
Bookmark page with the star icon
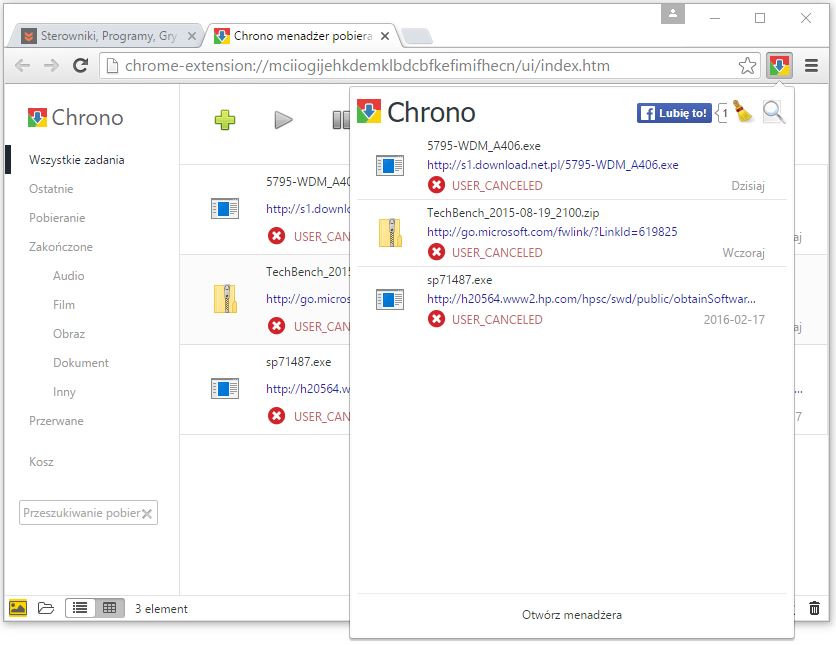tap(747, 66)
